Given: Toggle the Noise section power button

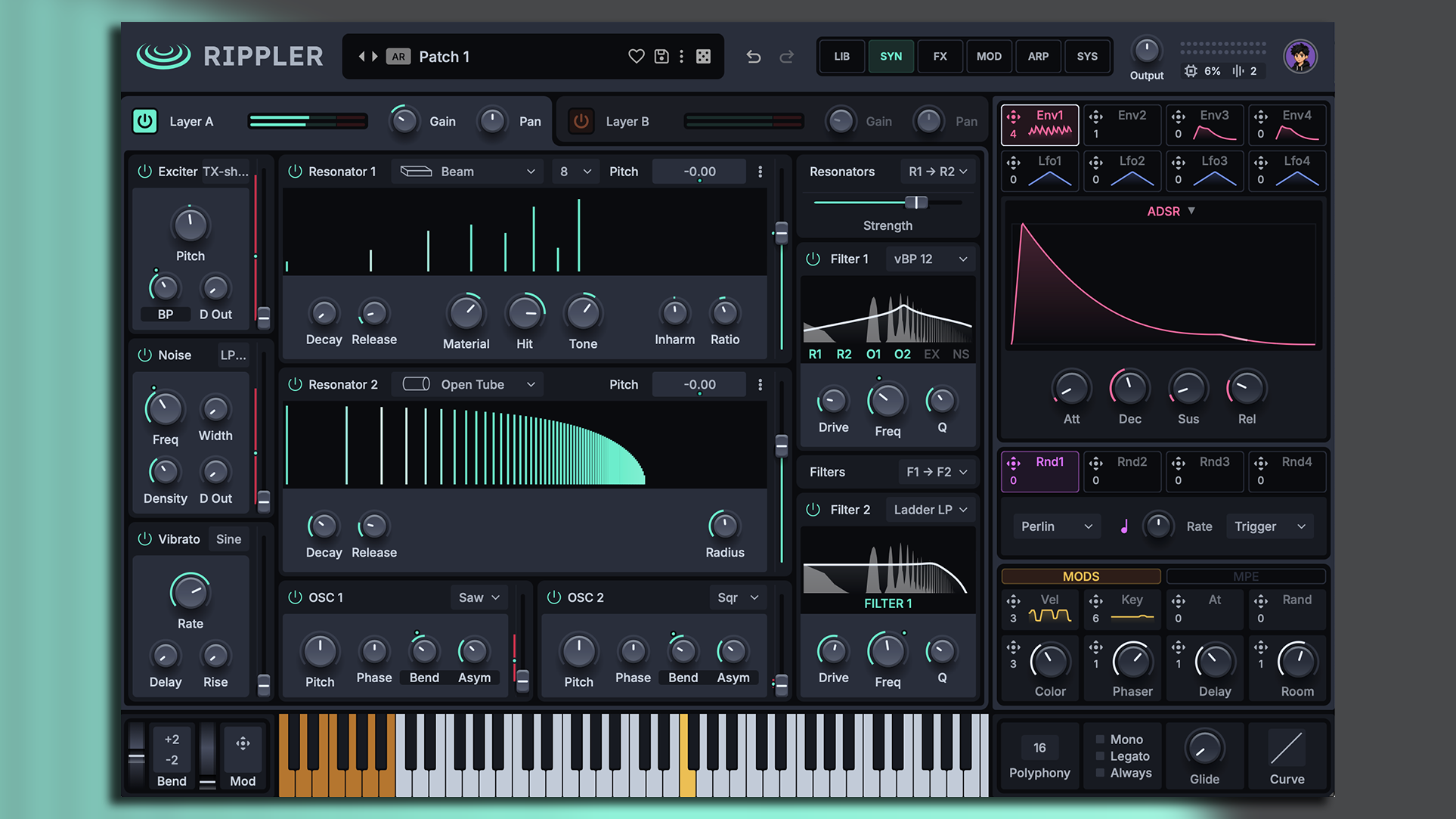Looking at the screenshot, I should (144, 355).
